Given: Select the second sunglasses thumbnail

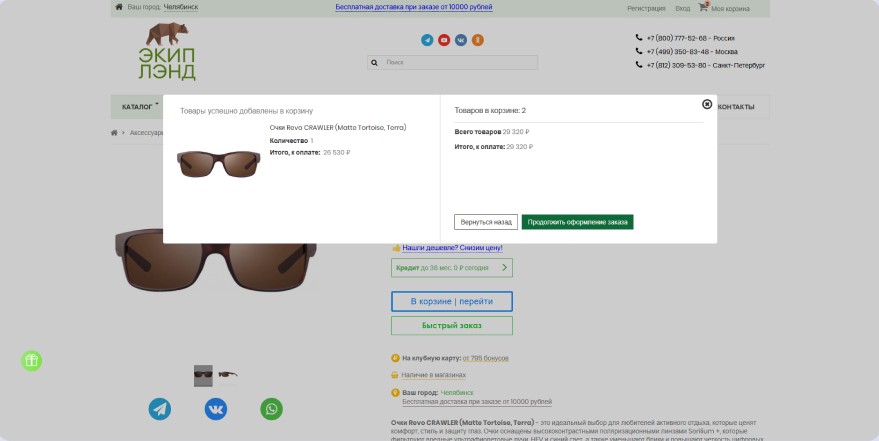Looking at the screenshot, I should [x=228, y=376].
